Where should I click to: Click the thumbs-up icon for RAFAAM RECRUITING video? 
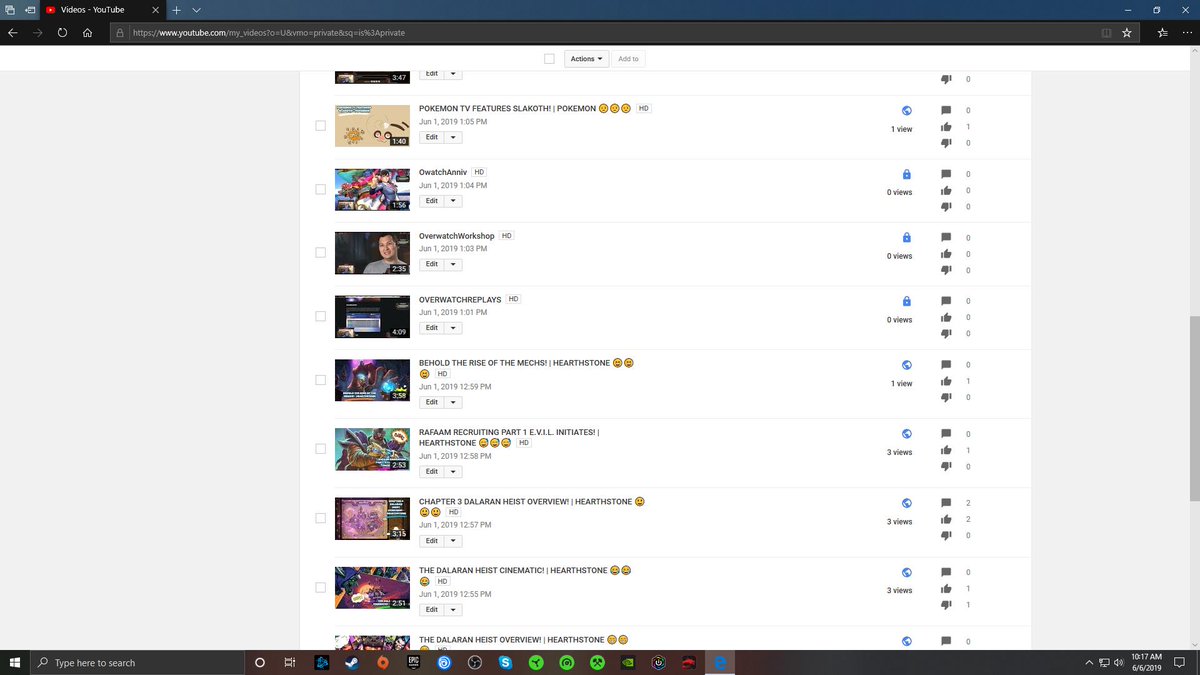point(946,450)
